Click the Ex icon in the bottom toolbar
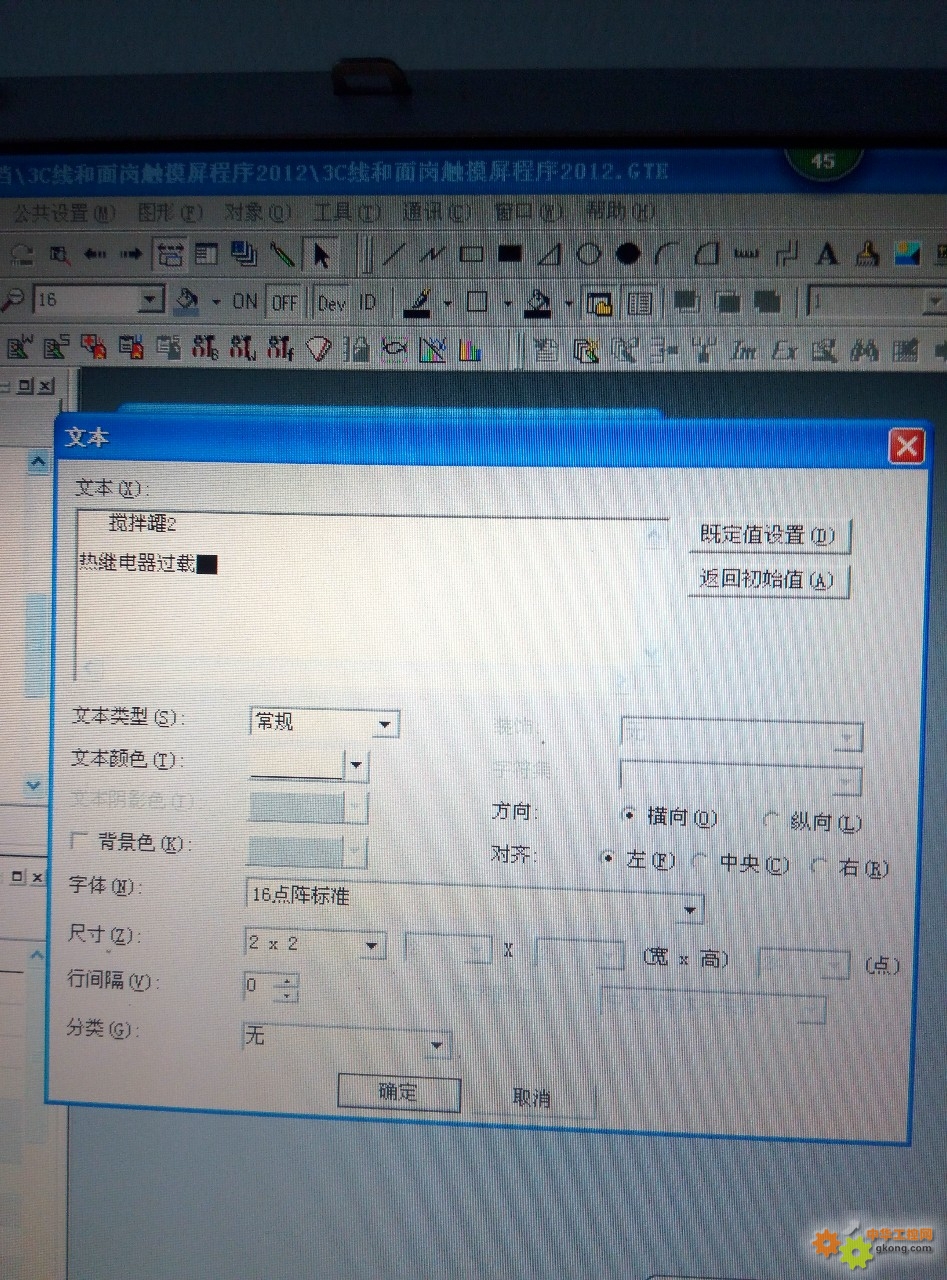This screenshot has width=947, height=1280. (x=784, y=350)
